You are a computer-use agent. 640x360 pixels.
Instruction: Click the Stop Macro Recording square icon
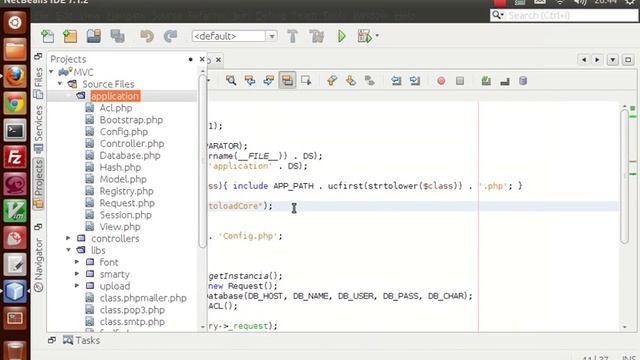tap(460, 81)
